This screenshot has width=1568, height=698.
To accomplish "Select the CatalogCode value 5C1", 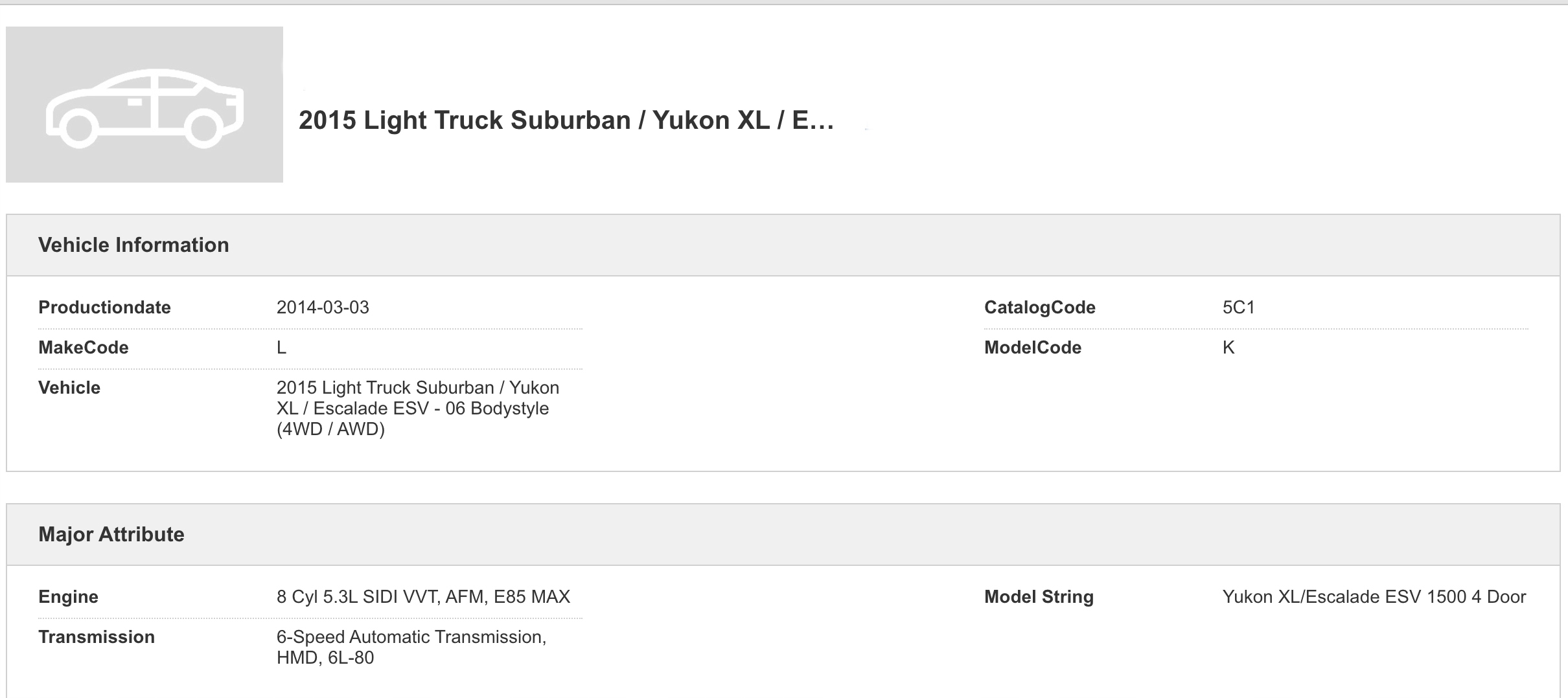I will pyautogui.click(x=1238, y=308).
